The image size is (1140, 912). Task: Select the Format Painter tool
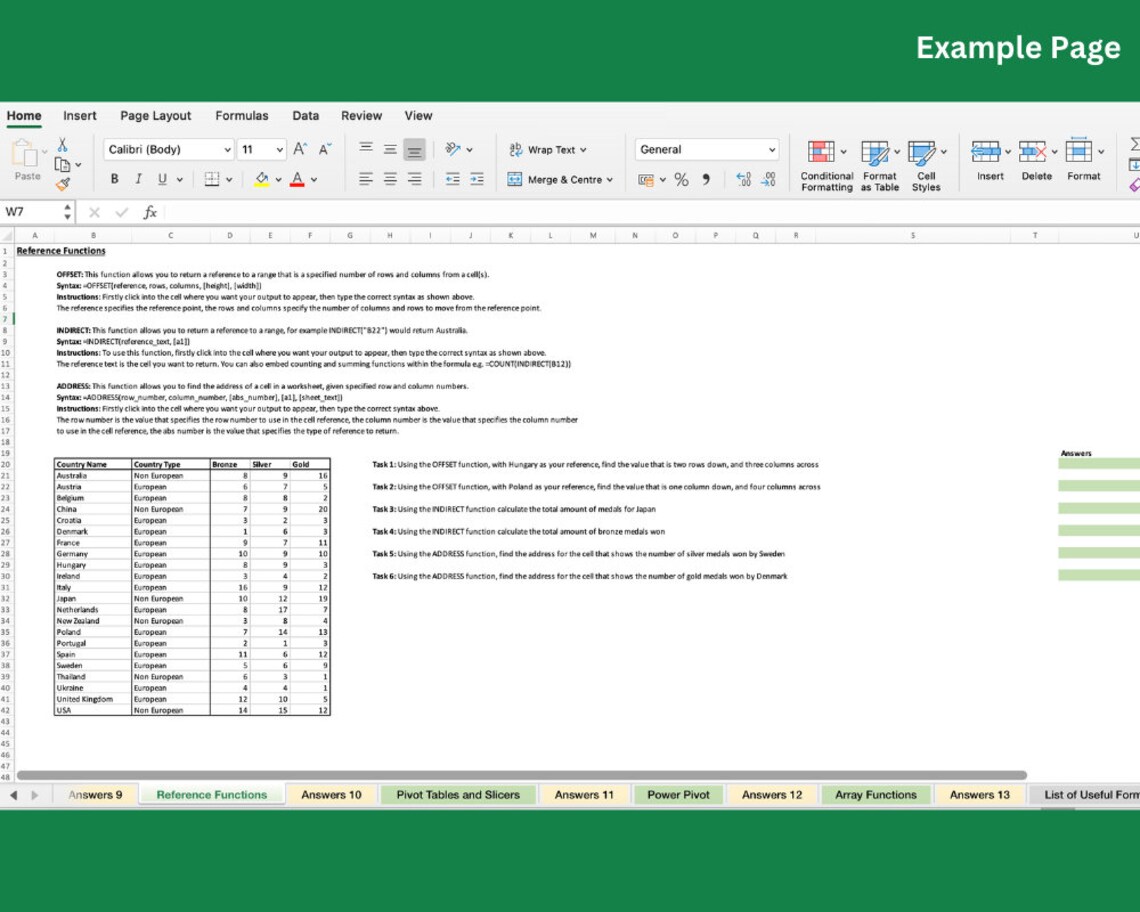(62, 183)
